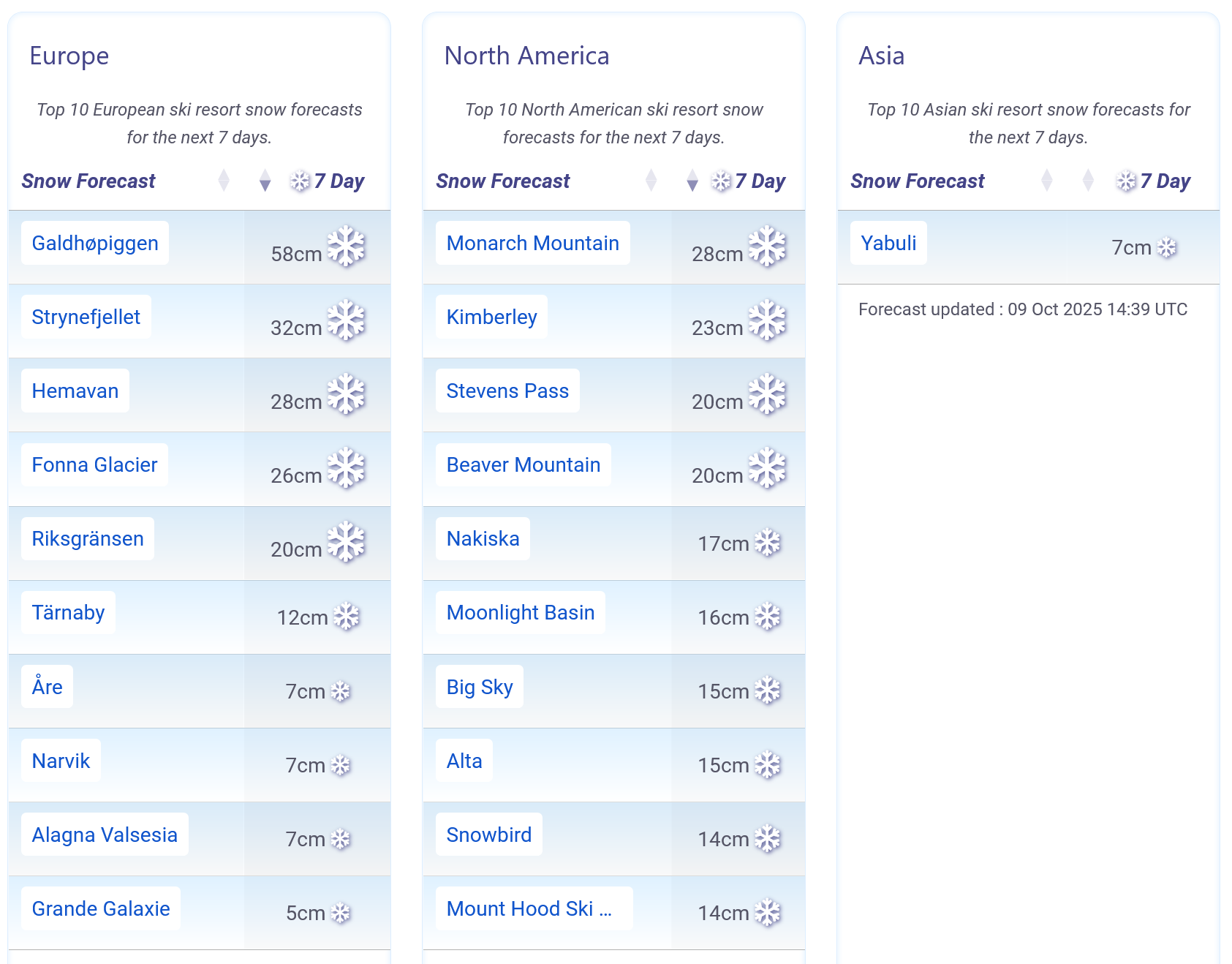Click the Asia Snow Forecast column header

point(918,181)
